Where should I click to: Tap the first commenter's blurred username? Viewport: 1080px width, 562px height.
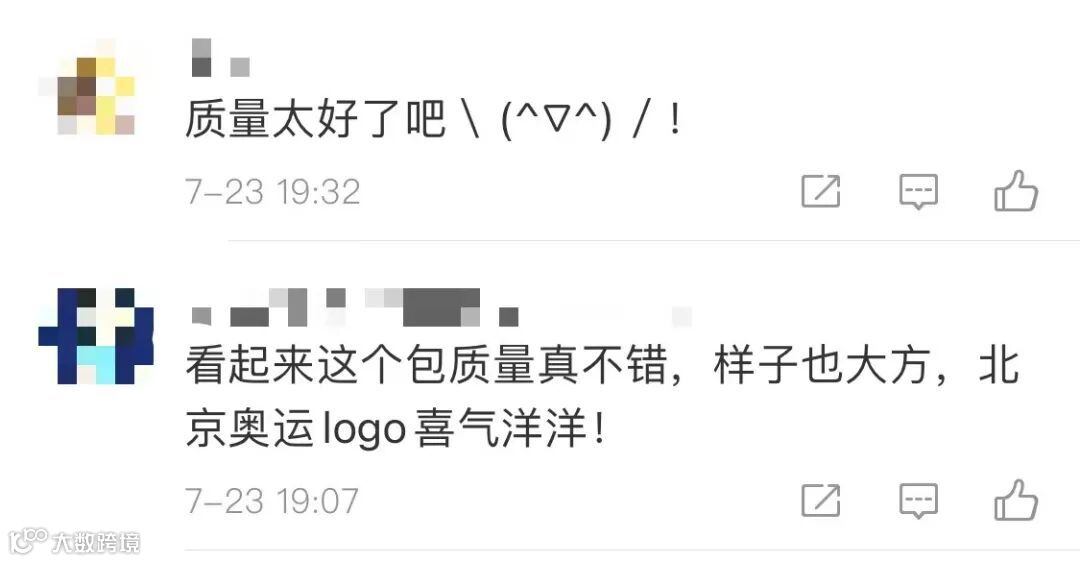[x=220, y=58]
